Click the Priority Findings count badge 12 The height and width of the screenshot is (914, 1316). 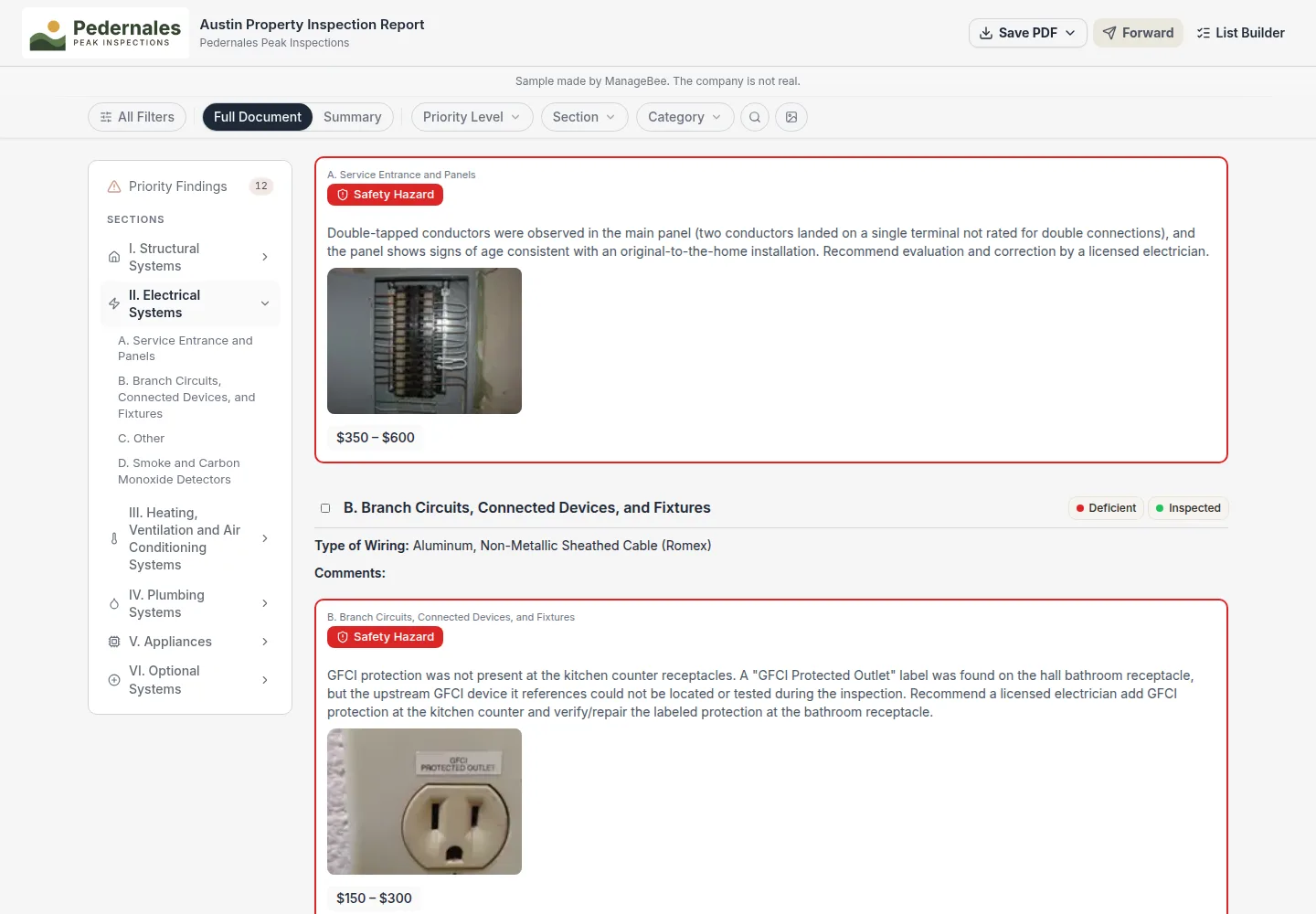click(x=261, y=186)
